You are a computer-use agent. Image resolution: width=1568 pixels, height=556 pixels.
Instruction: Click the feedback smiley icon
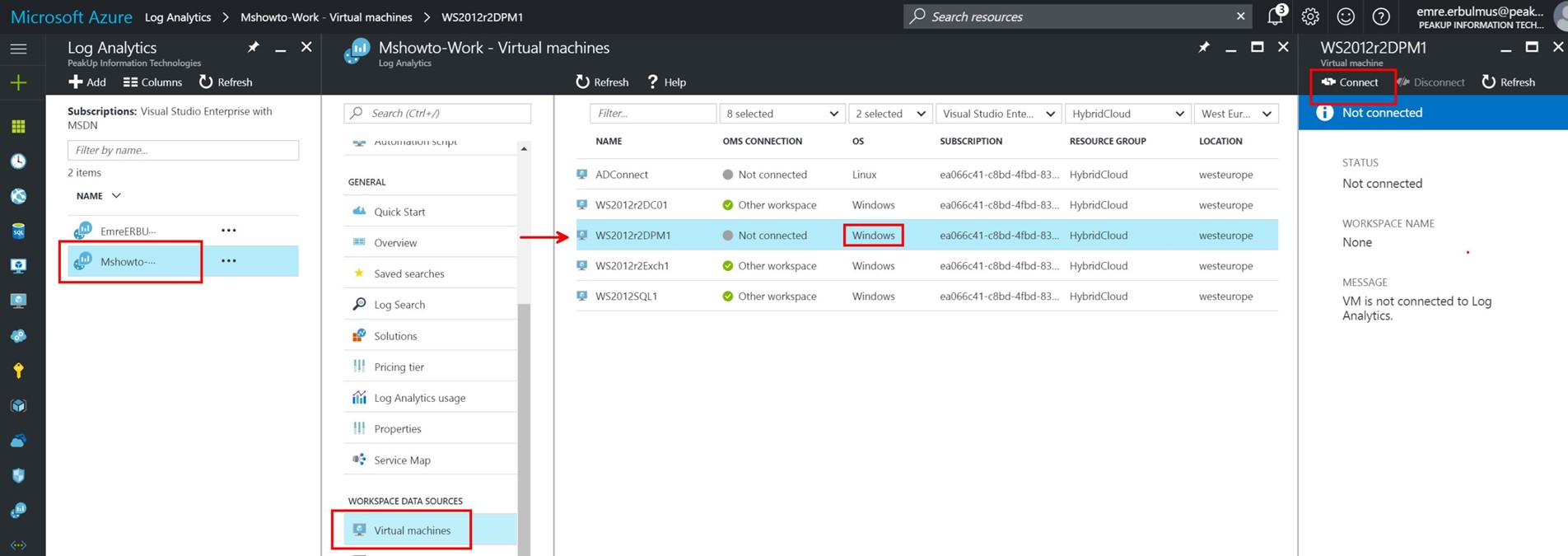pos(1346,16)
